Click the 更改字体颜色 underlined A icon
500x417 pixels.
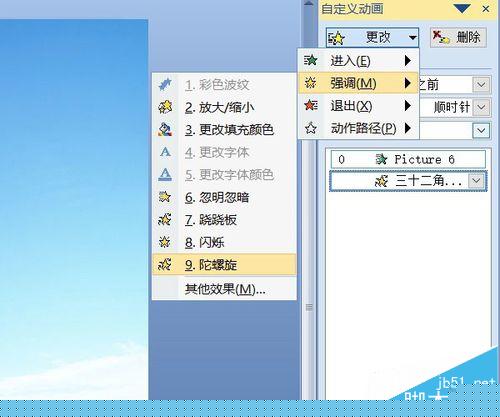[165, 174]
